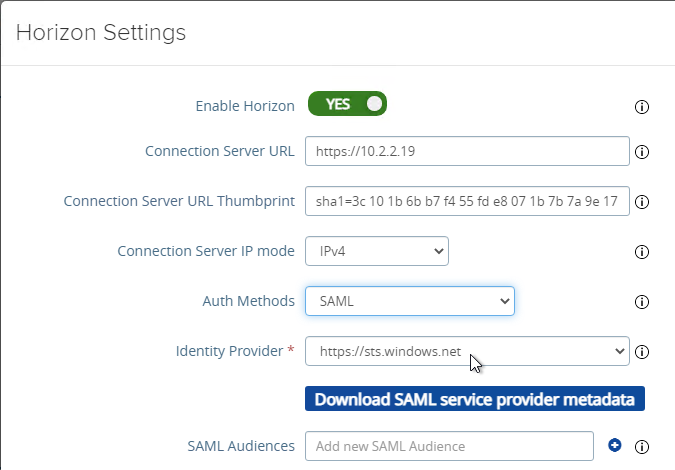Click info icon beside SAML Audiences
Image resolution: width=675 pixels, height=470 pixels.
(641, 446)
